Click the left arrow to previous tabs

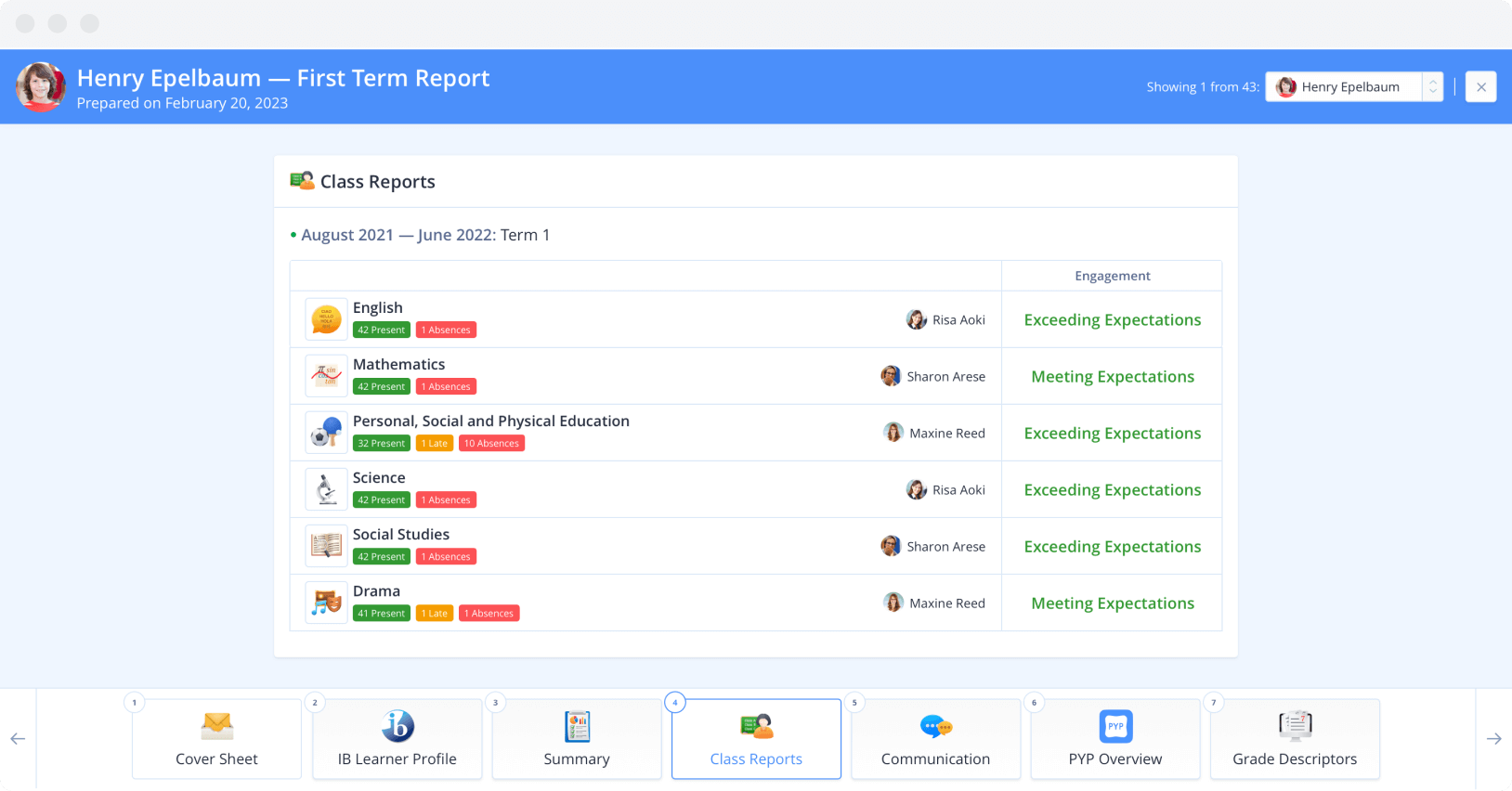[x=18, y=739]
